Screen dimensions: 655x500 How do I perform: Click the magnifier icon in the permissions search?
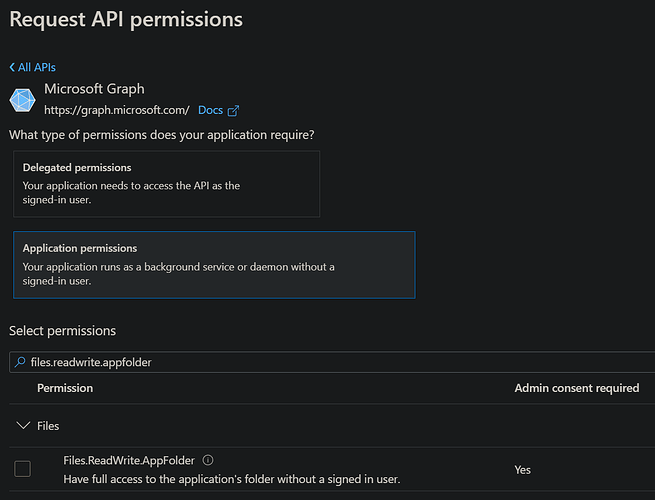(x=20, y=362)
